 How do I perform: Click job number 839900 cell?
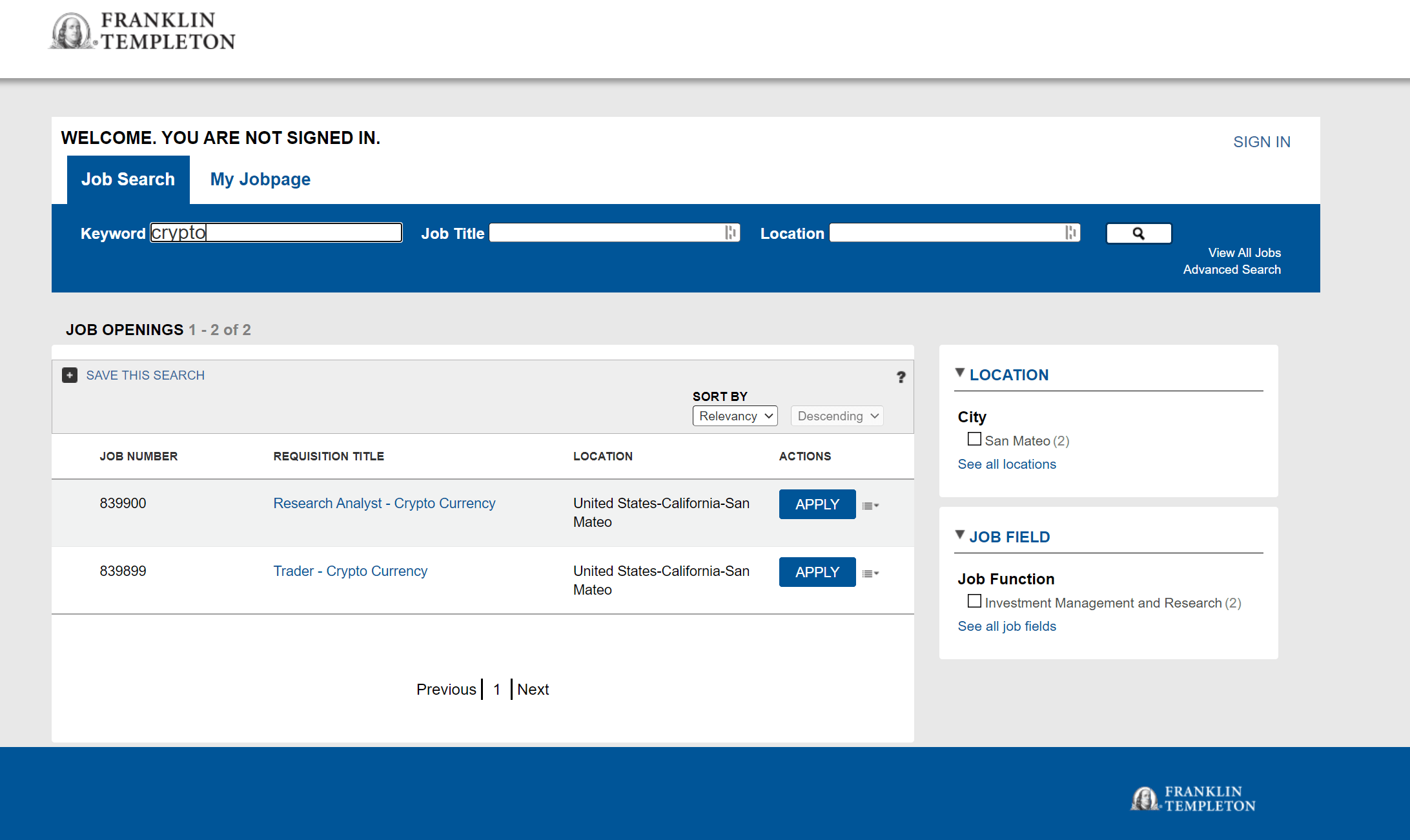tap(123, 503)
